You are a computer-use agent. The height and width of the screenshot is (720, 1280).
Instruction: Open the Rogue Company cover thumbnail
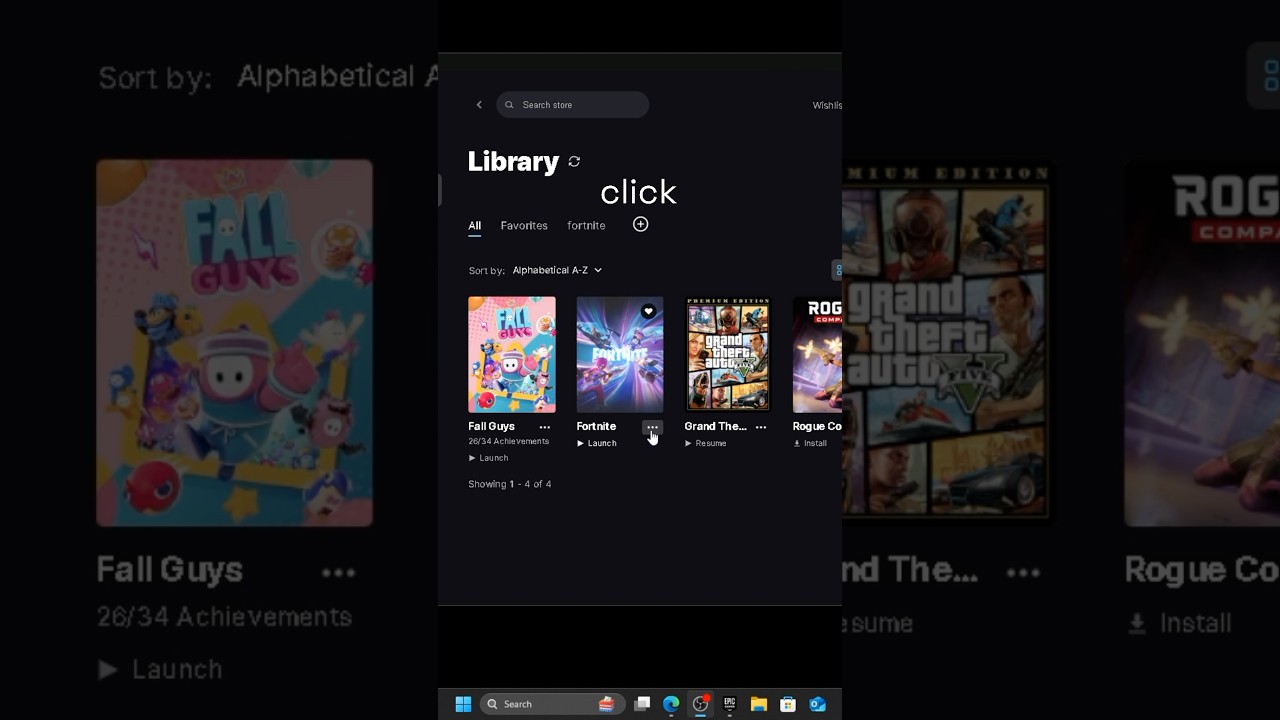click(x=817, y=354)
